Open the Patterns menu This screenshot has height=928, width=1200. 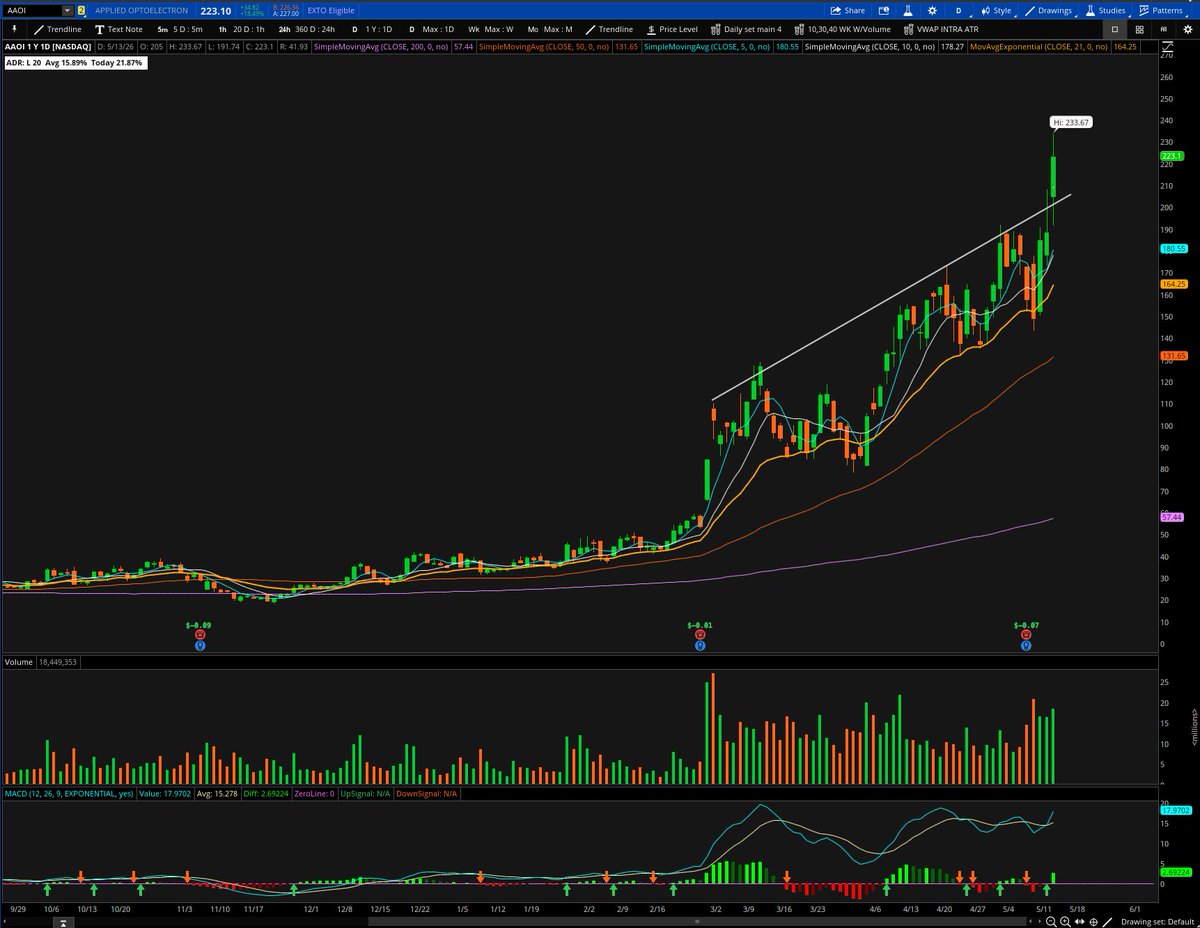coord(1161,10)
